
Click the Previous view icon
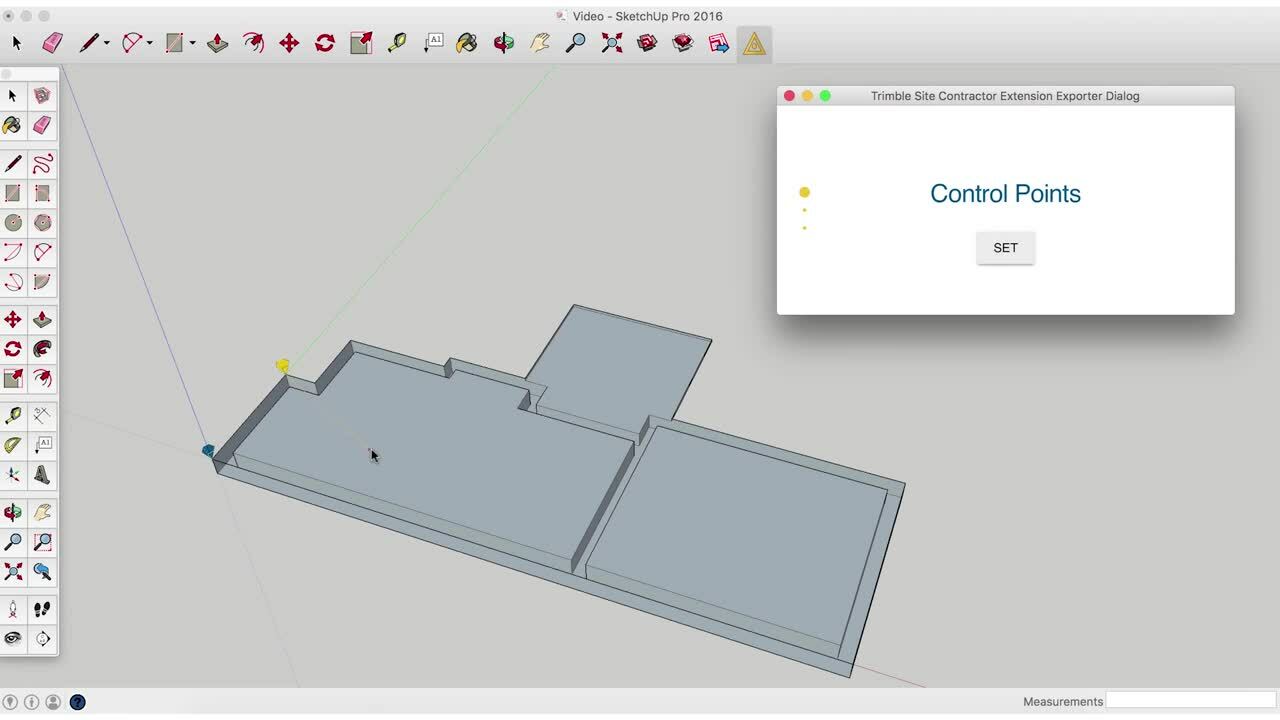tap(42, 572)
